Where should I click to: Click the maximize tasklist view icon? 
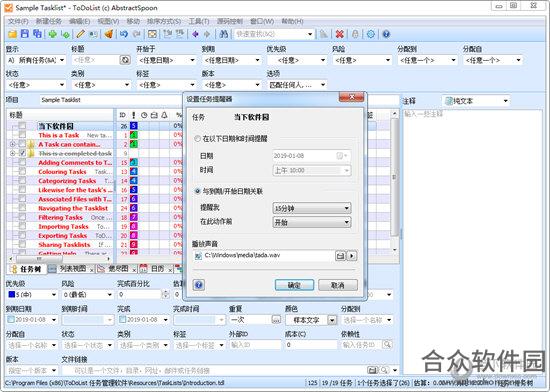(152, 34)
